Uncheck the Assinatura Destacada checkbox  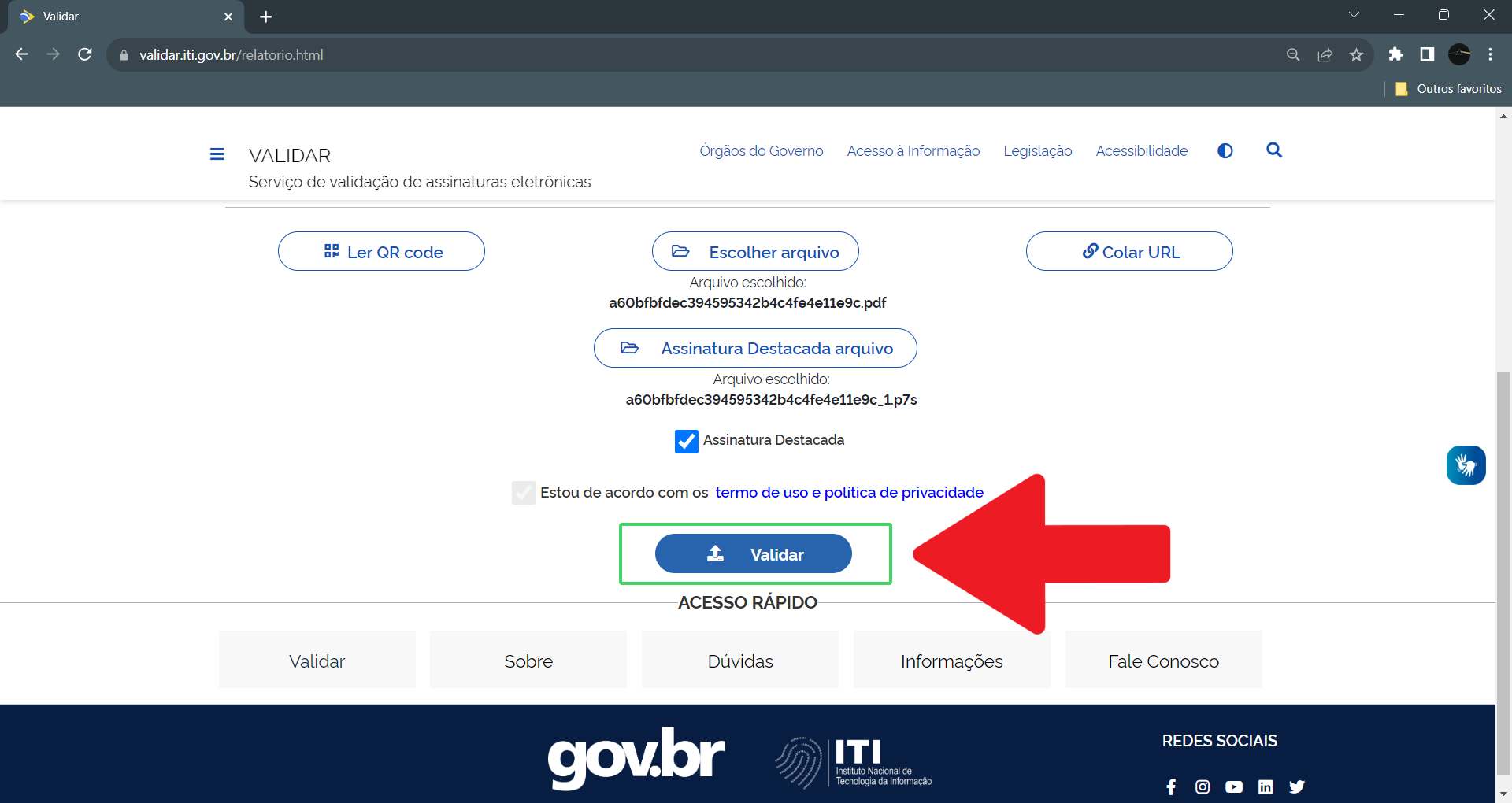pos(686,441)
